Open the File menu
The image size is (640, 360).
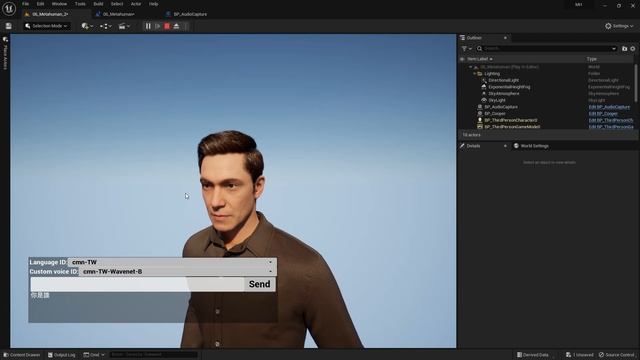tap(25, 4)
